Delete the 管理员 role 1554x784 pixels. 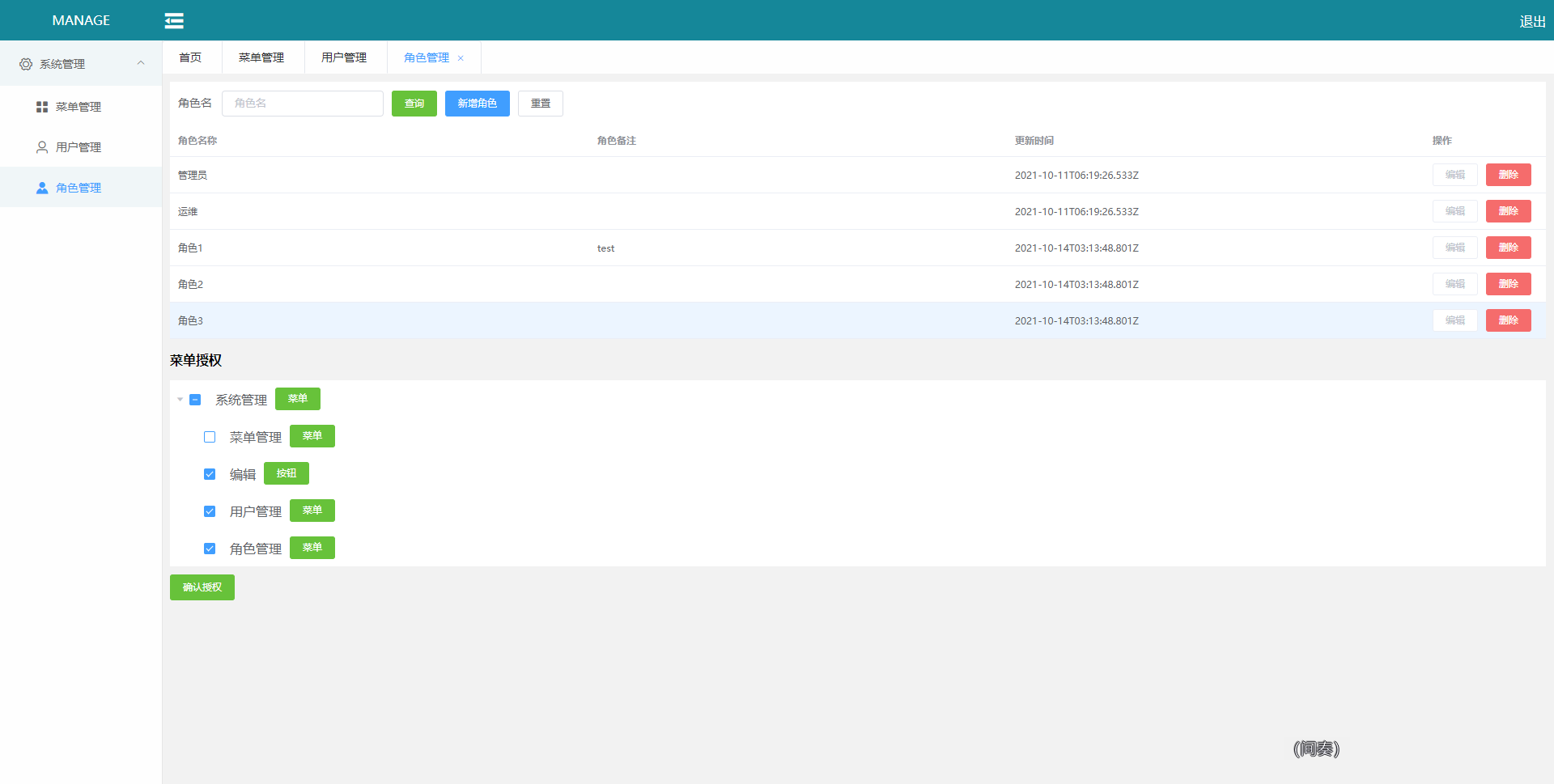click(1509, 175)
